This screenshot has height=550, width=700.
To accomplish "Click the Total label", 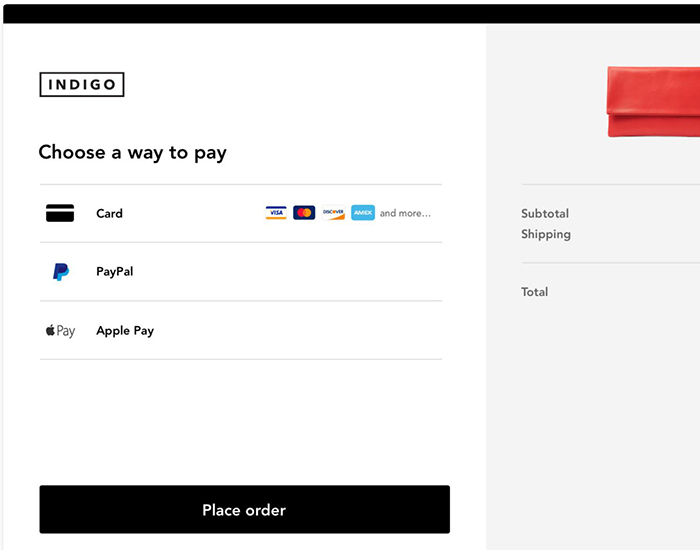I will click(x=535, y=292).
